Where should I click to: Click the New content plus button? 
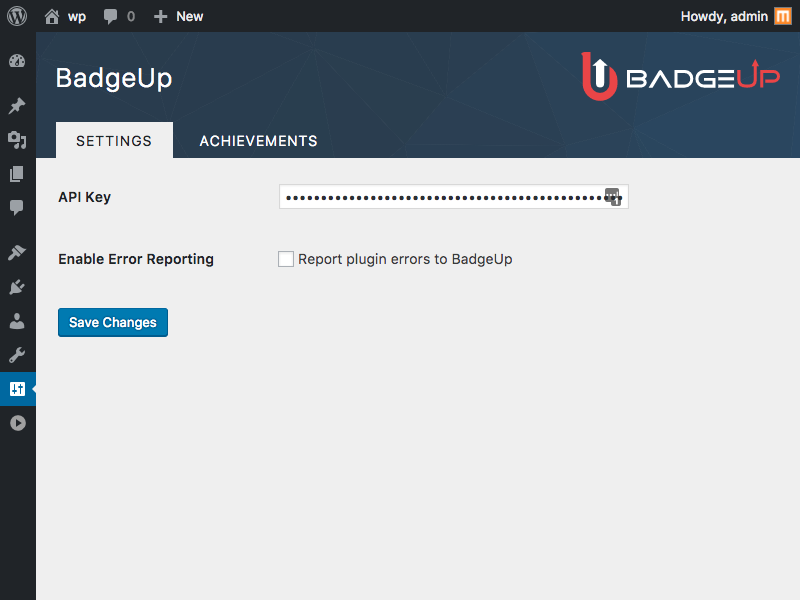click(160, 16)
